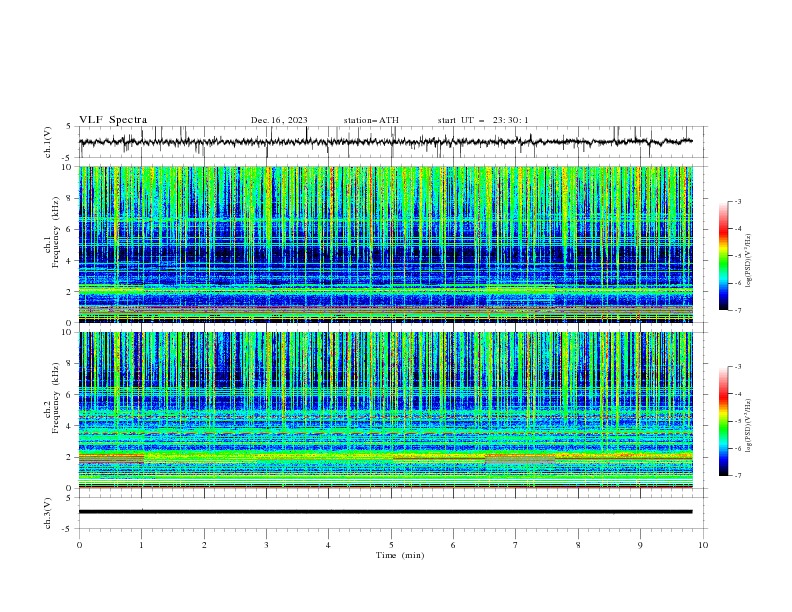Viewport: 792px width, 612px height.
Task: Click the 'ch.3(V)' axis label
Action: click(x=48, y=513)
